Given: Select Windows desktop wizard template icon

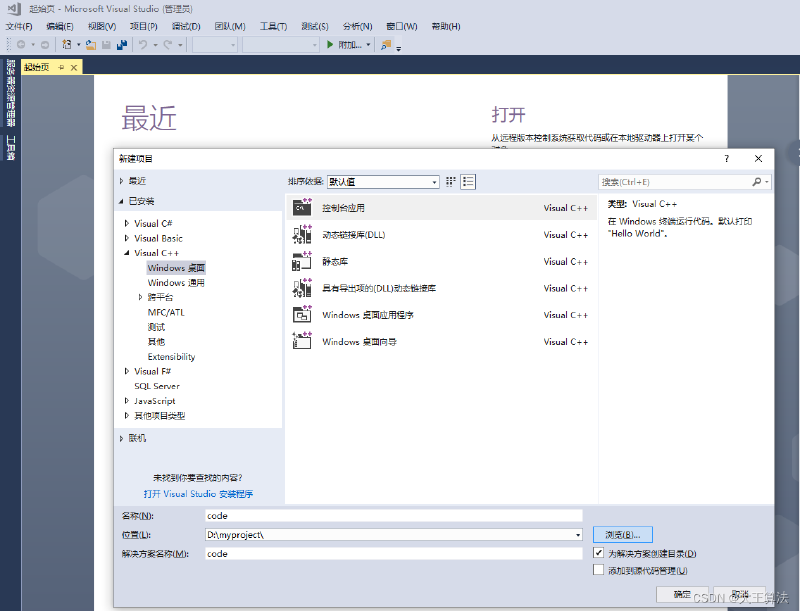Looking at the screenshot, I should [x=302, y=341].
